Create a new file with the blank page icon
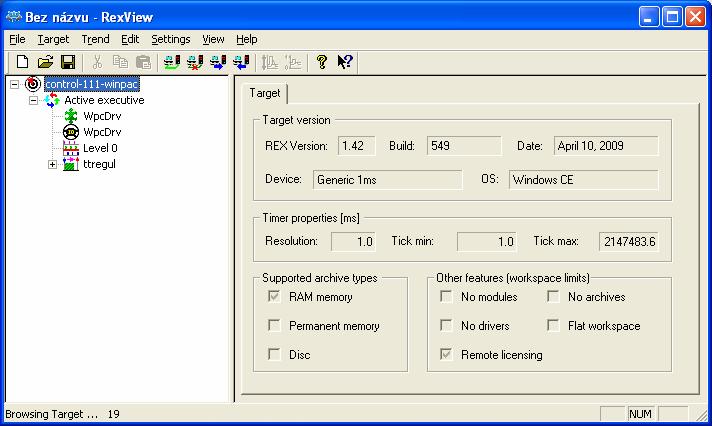The image size is (712, 426). coord(22,62)
